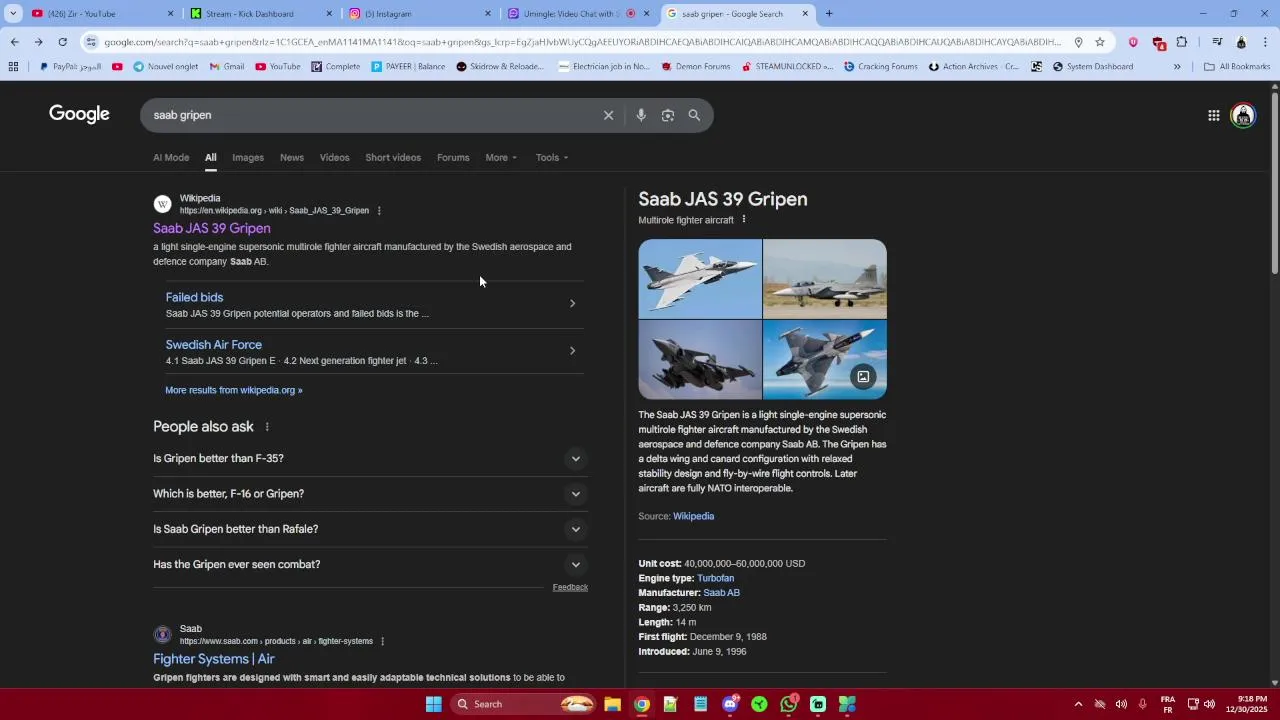Send Feedback on People also ask
The image size is (1280, 720).
[x=570, y=587]
